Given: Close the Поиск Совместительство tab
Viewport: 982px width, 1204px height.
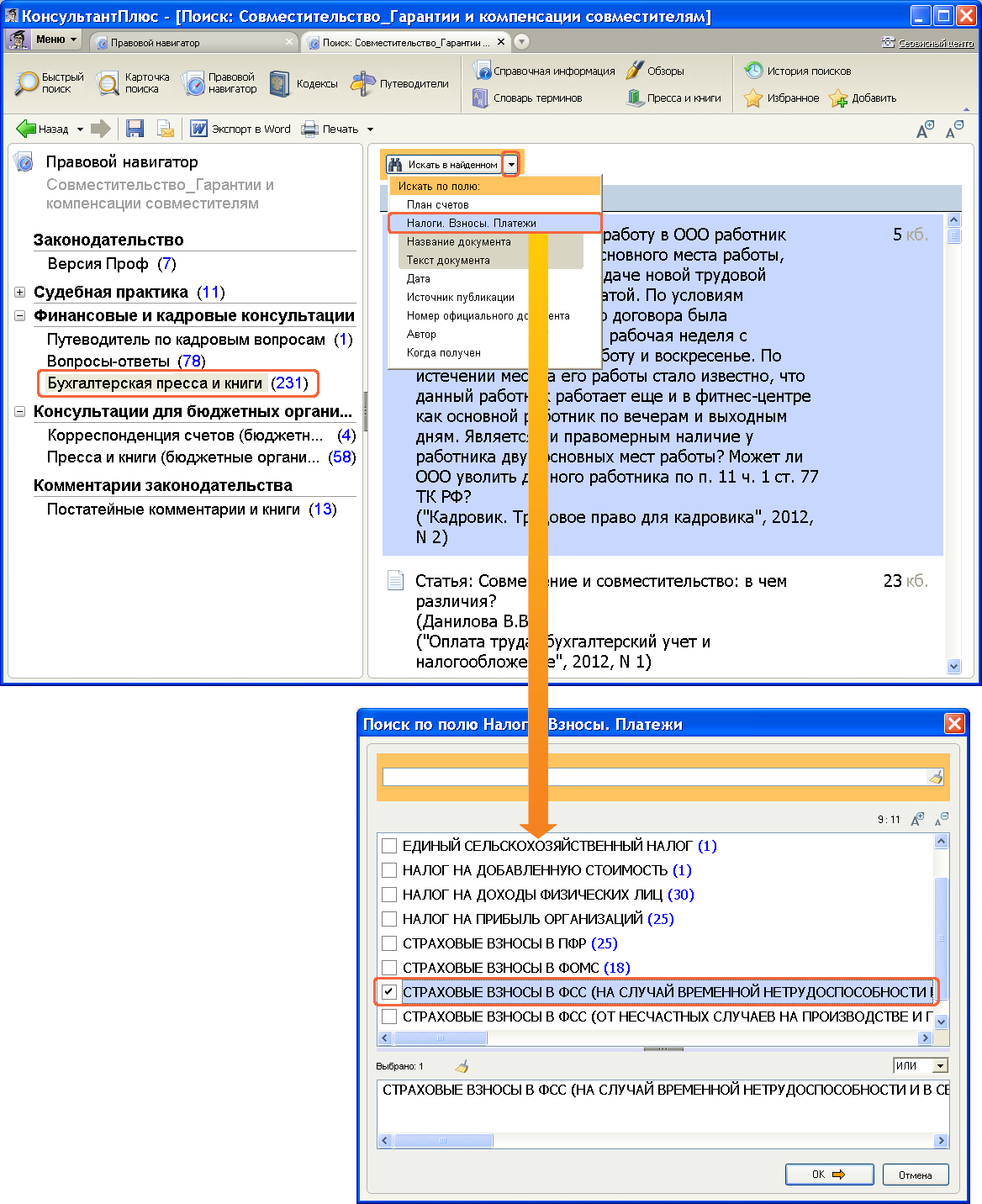Looking at the screenshot, I should pyautogui.click(x=501, y=41).
